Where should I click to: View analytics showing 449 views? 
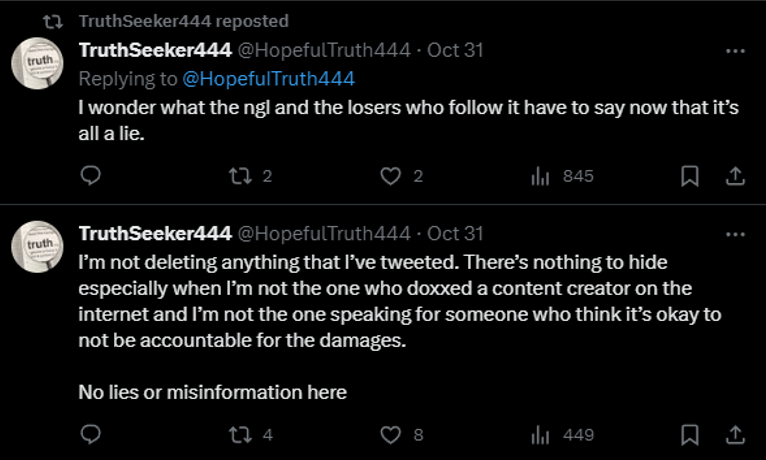tap(541, 435)
